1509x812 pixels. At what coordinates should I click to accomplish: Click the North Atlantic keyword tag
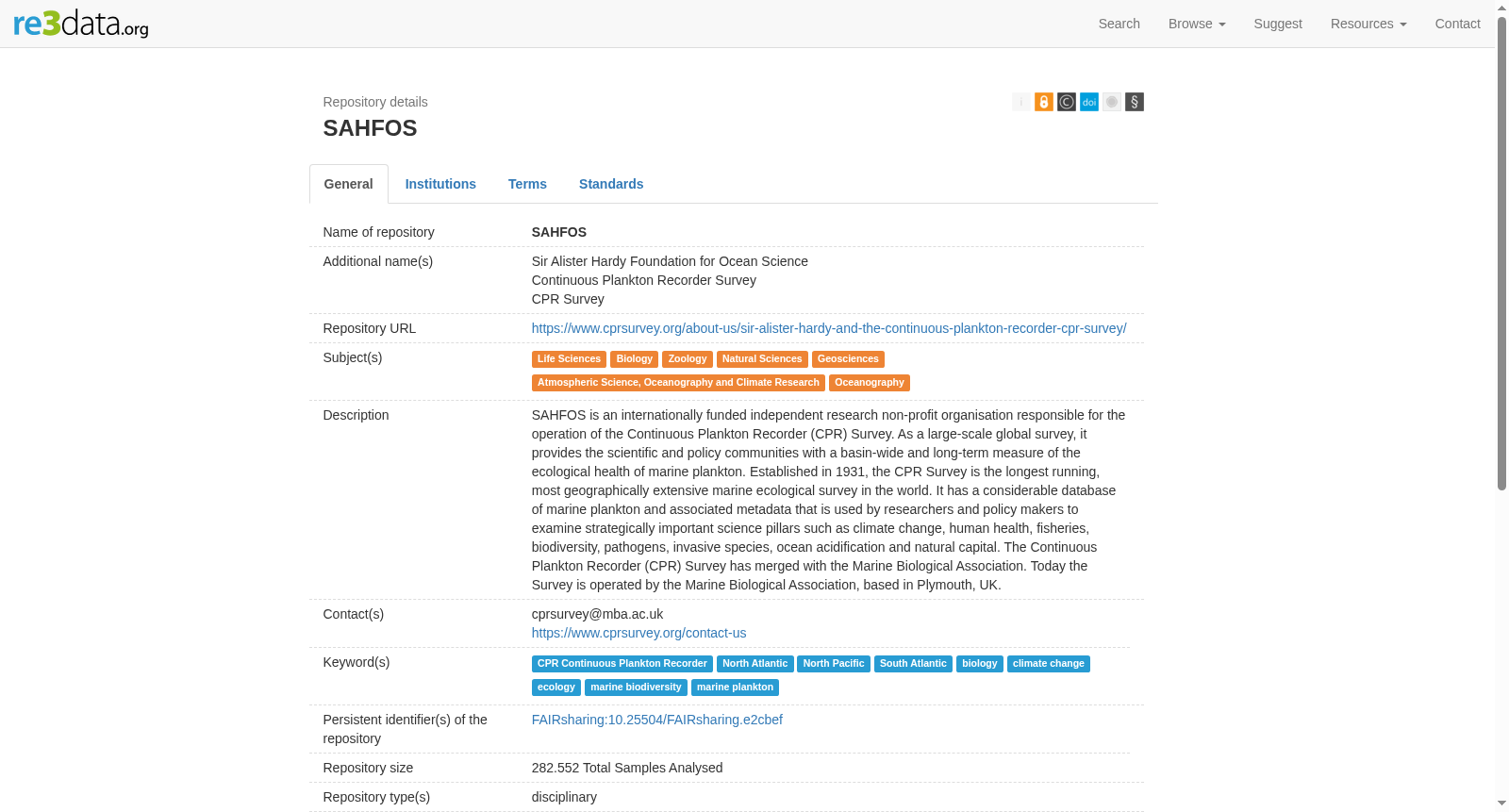point(754,664)
